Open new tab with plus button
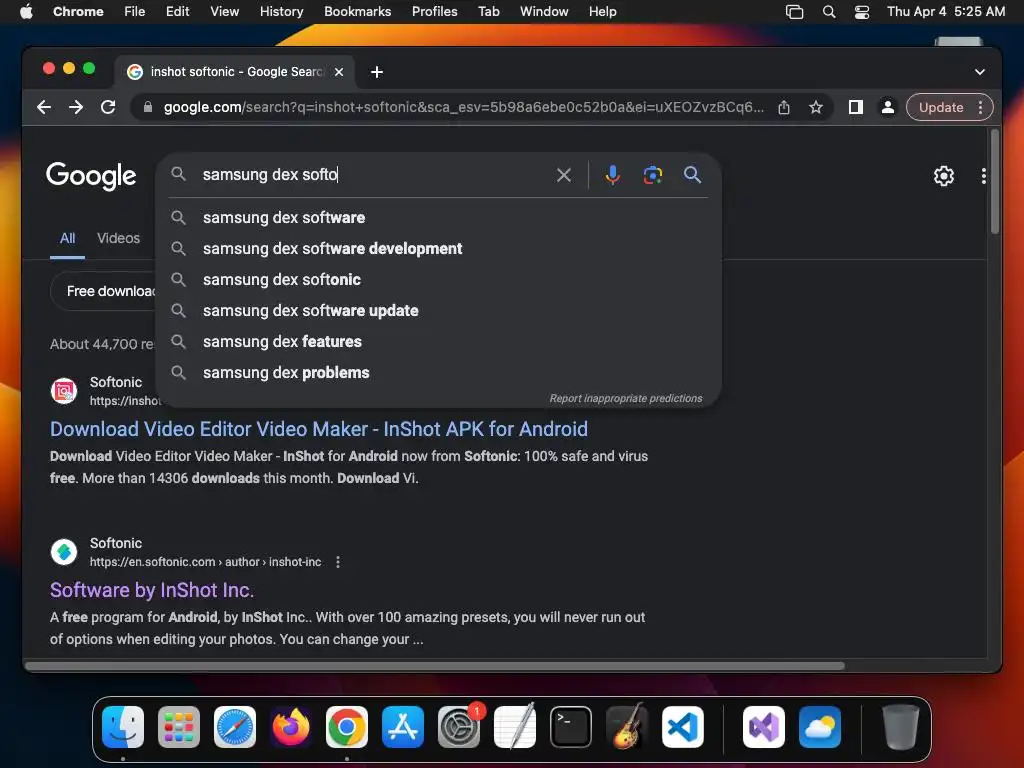This screenshot has height=768, width=1024. 377,72
